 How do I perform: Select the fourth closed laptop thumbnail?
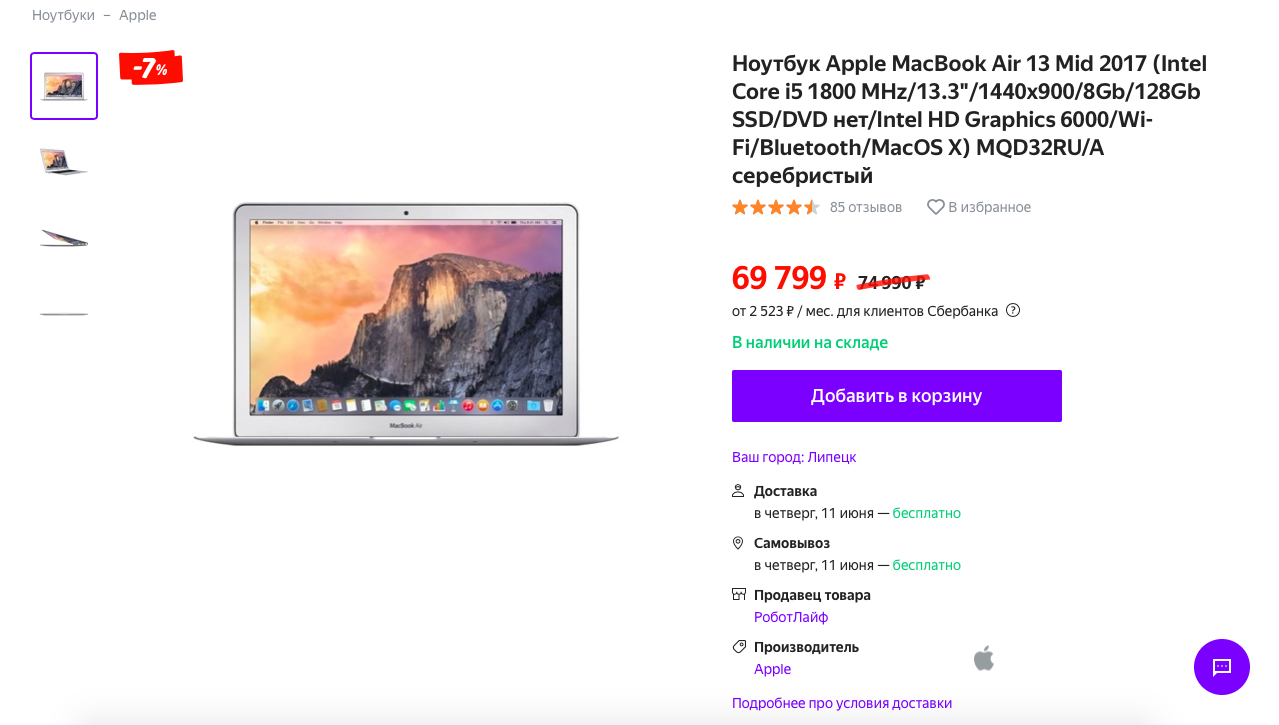point(64,314)
